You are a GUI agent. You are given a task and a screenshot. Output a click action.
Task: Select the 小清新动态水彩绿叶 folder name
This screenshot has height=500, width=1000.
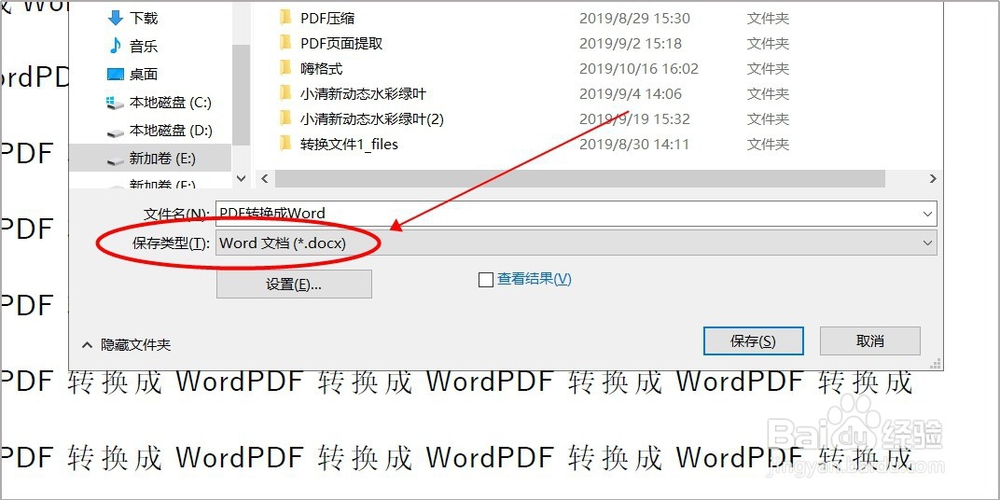coord(363,94)
